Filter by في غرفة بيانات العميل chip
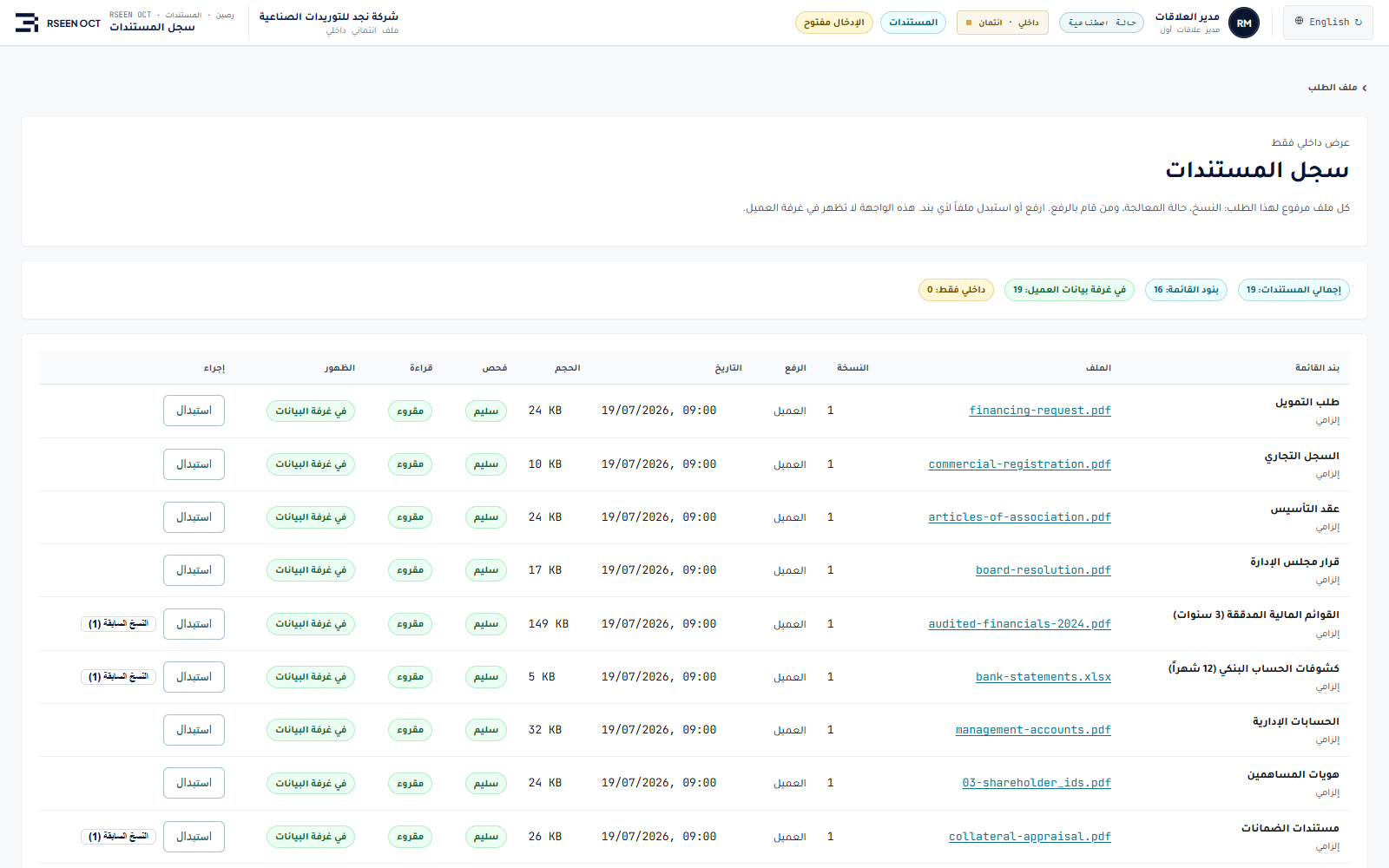Viewport: 1389px width, 868px height. (x=1070, y=290)
